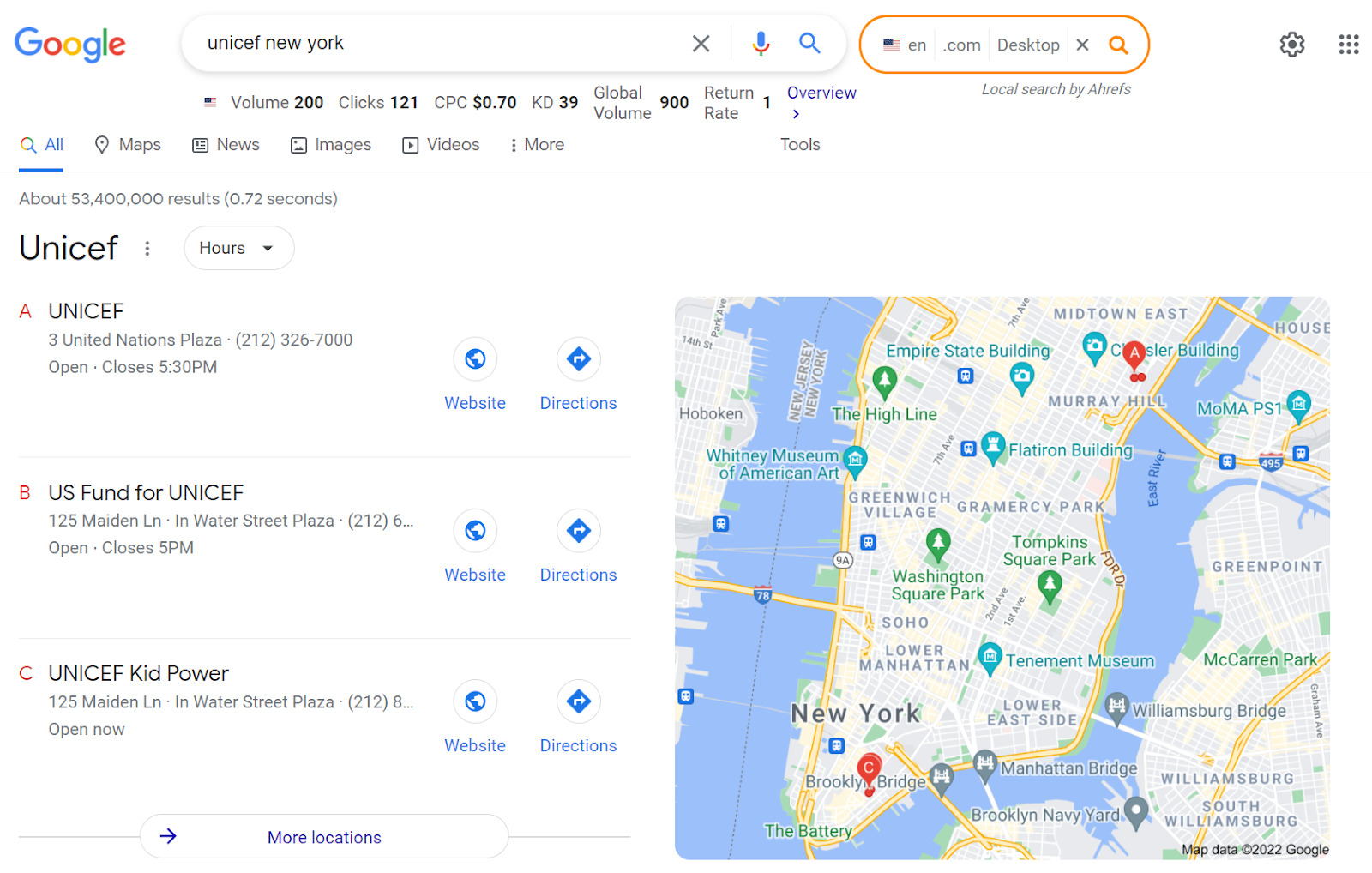
Task: Click MoMA PS1 map marker
Action: pyautogui.click(x=1299, y=405)
